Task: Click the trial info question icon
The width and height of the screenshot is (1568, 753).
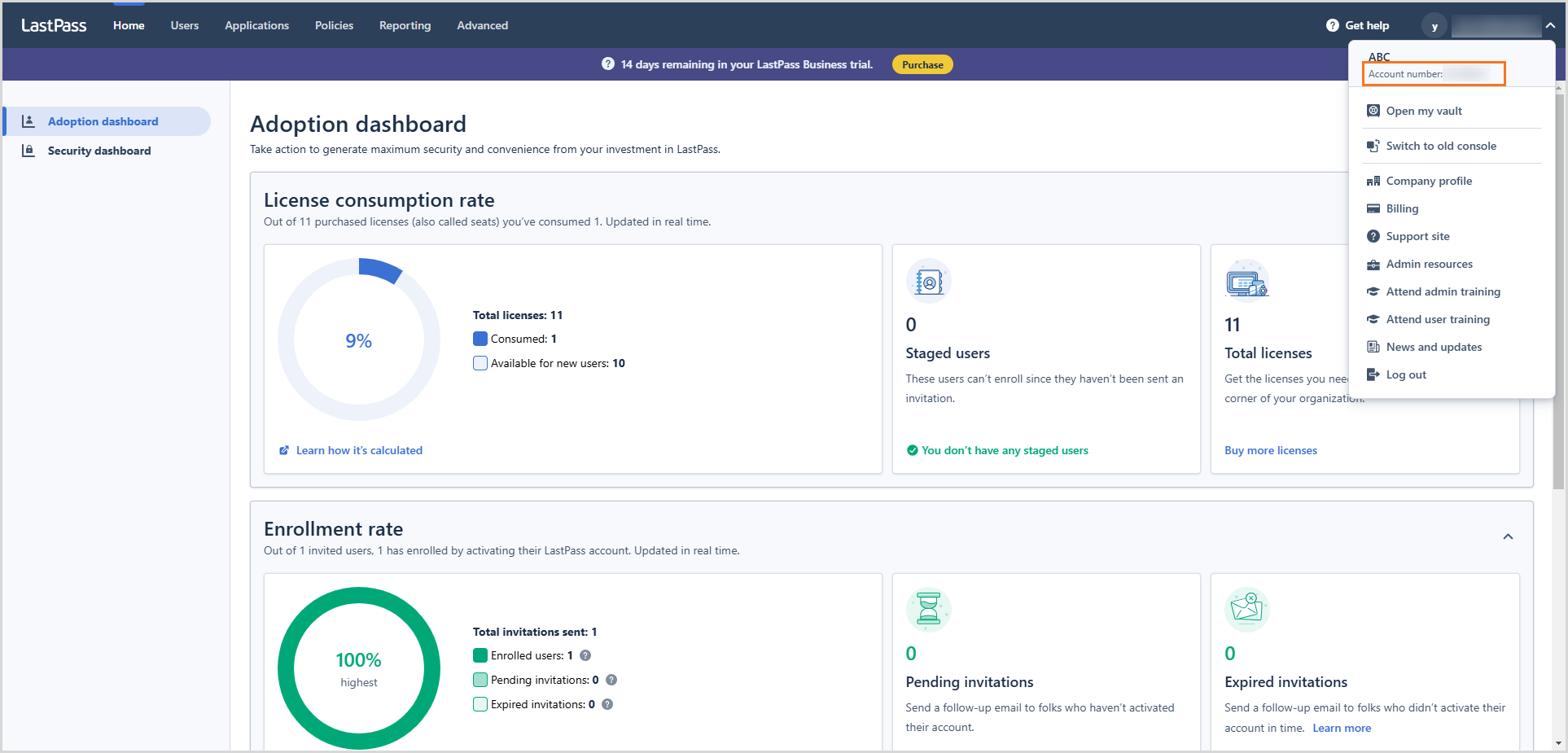Action: coord(608,64)
